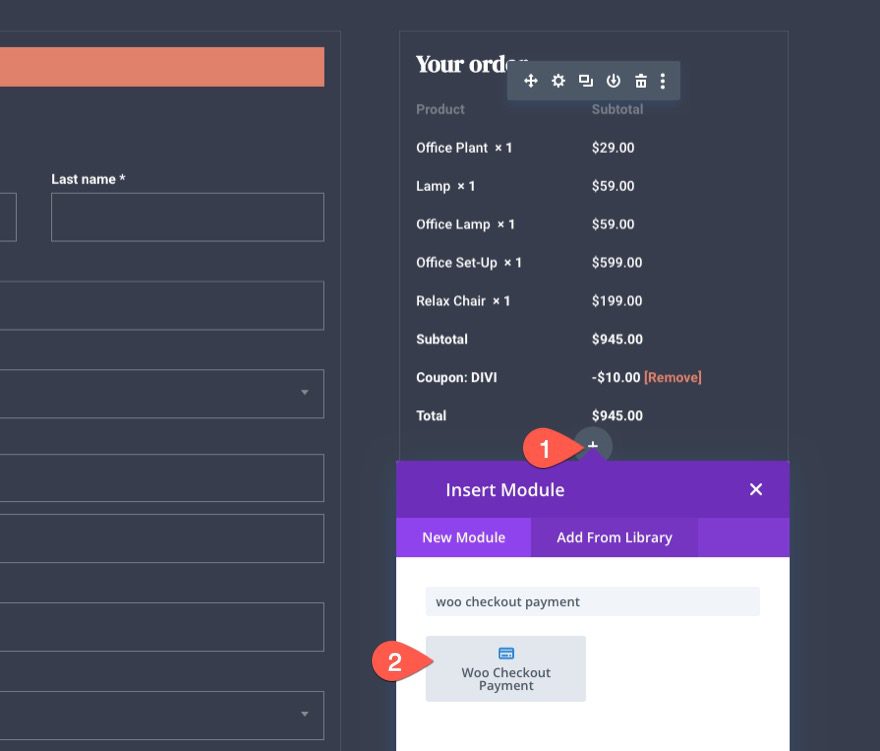The width and height of the screenshot is (880, 751).
Task: Open the module settings gear icon
Action: pos(558,81)
